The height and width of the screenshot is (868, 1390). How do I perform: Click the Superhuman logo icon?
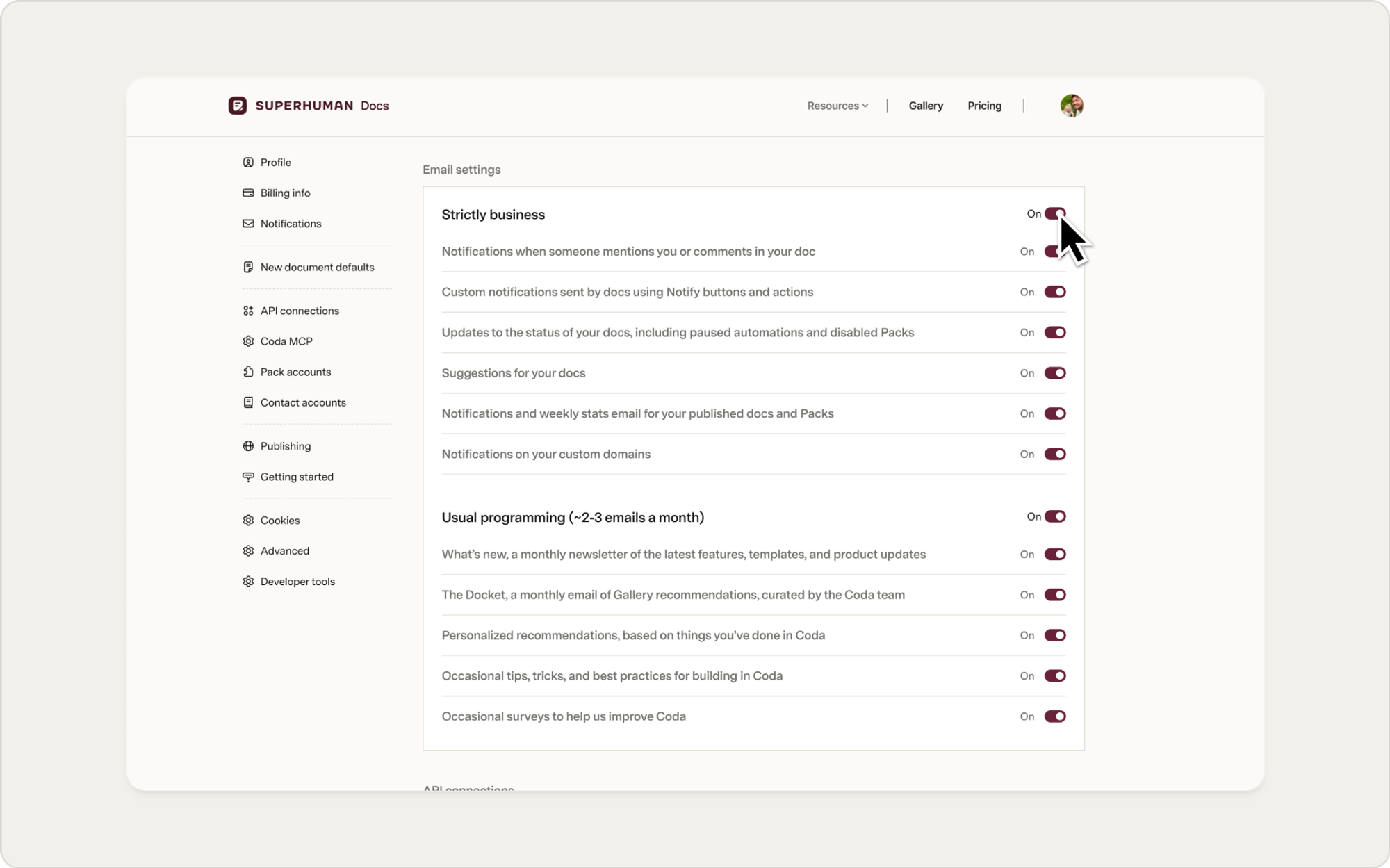238,106
